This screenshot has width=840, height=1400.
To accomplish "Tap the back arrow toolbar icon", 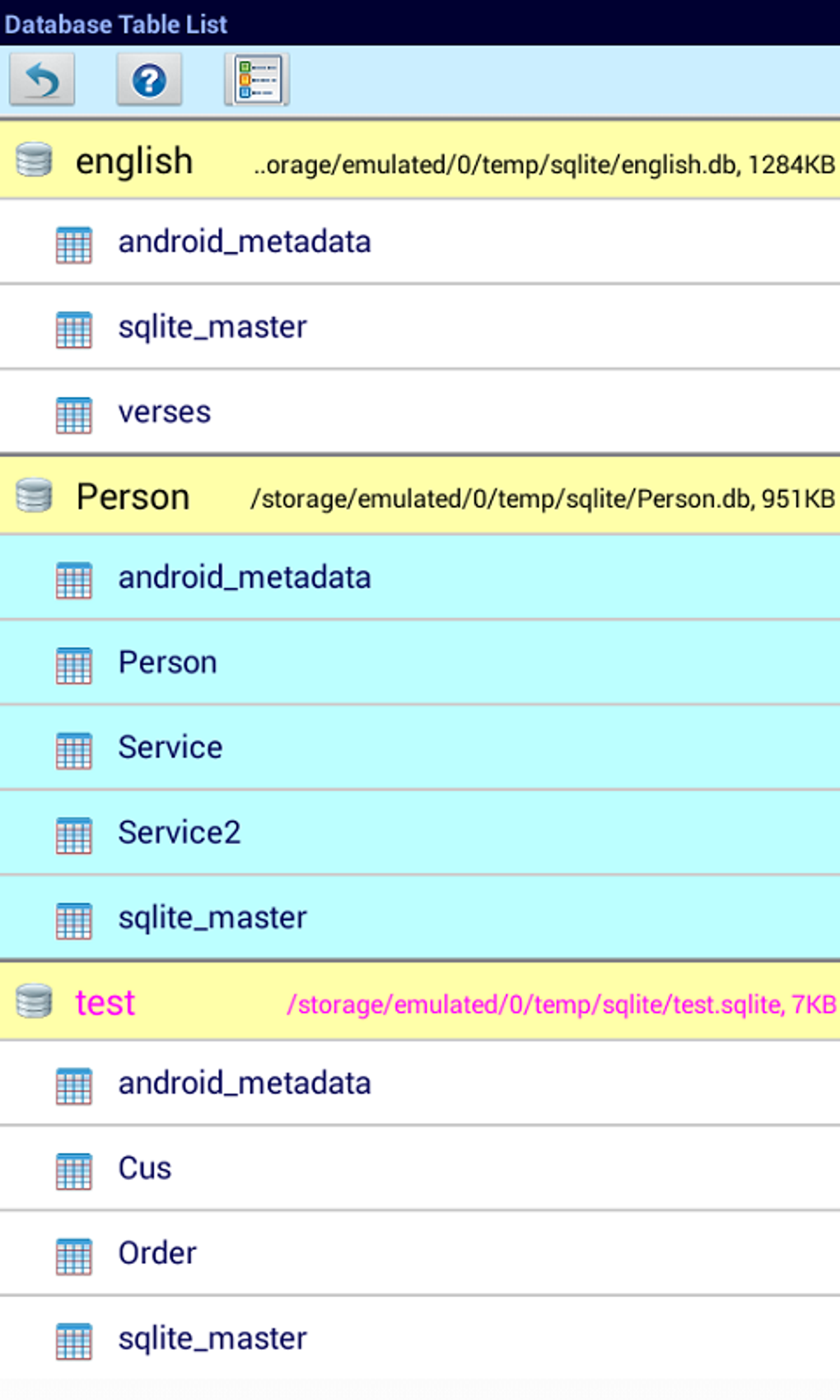I will (x=42, y=80).
